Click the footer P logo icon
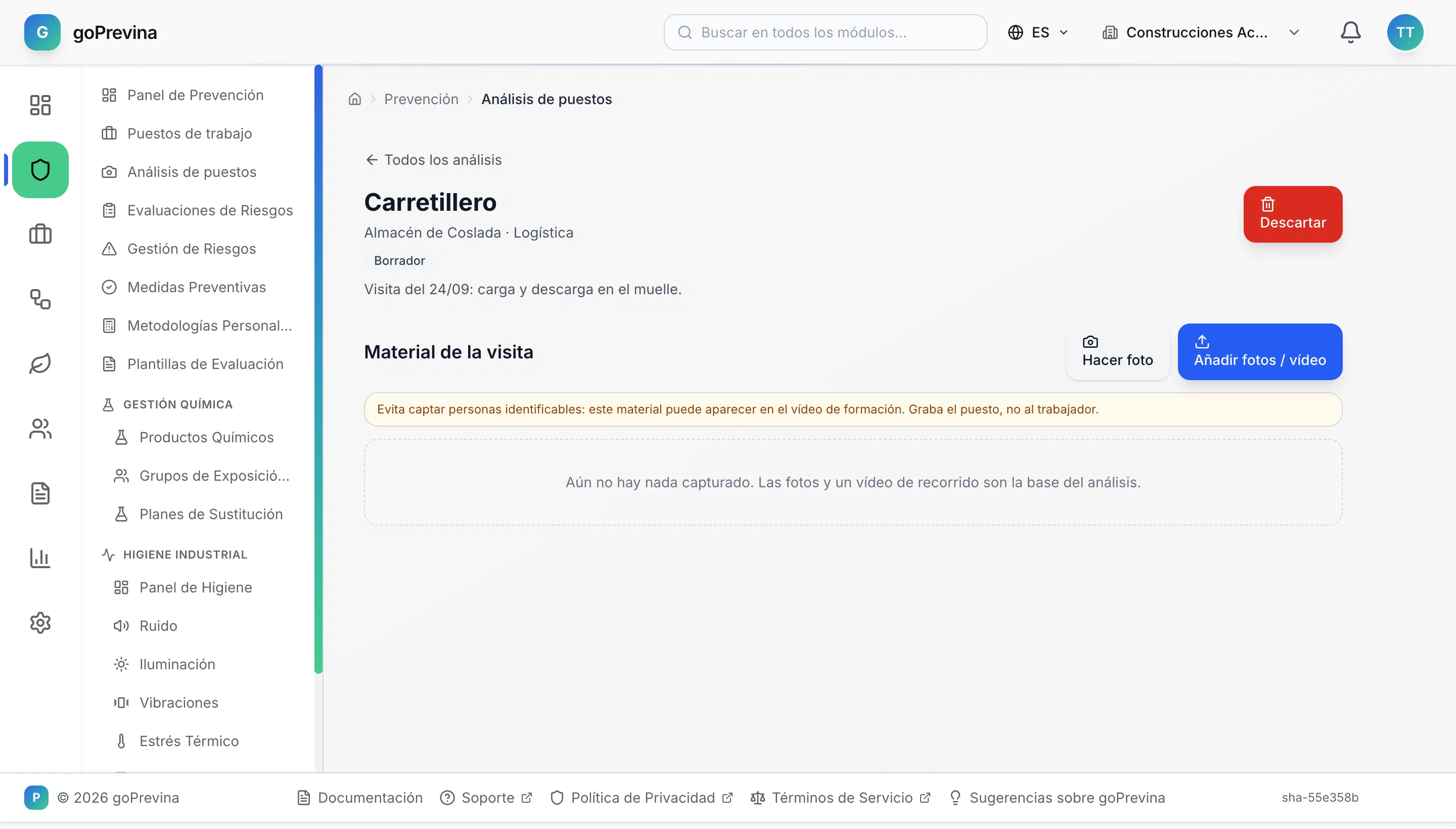This screenshot has height=829, width=1456. pyautogui.click(x=36, y=797)
